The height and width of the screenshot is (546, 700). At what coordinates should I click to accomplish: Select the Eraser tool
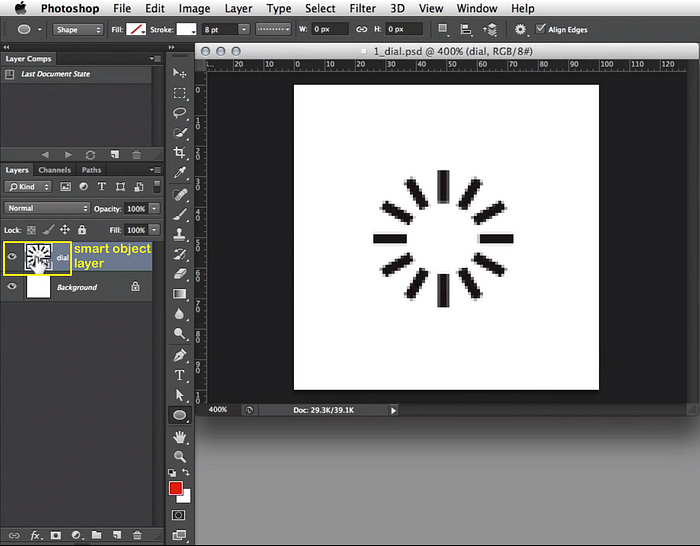point(179,274)
